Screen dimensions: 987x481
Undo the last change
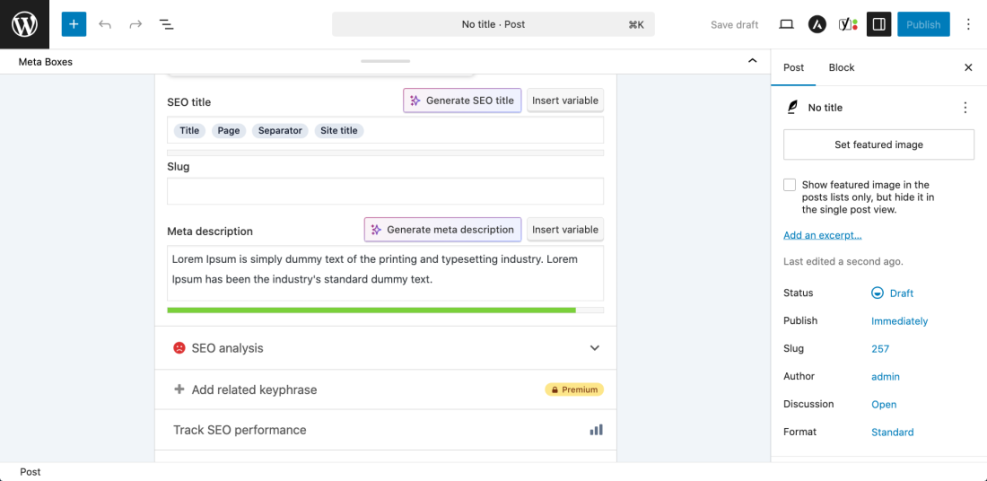pos(105,25)
